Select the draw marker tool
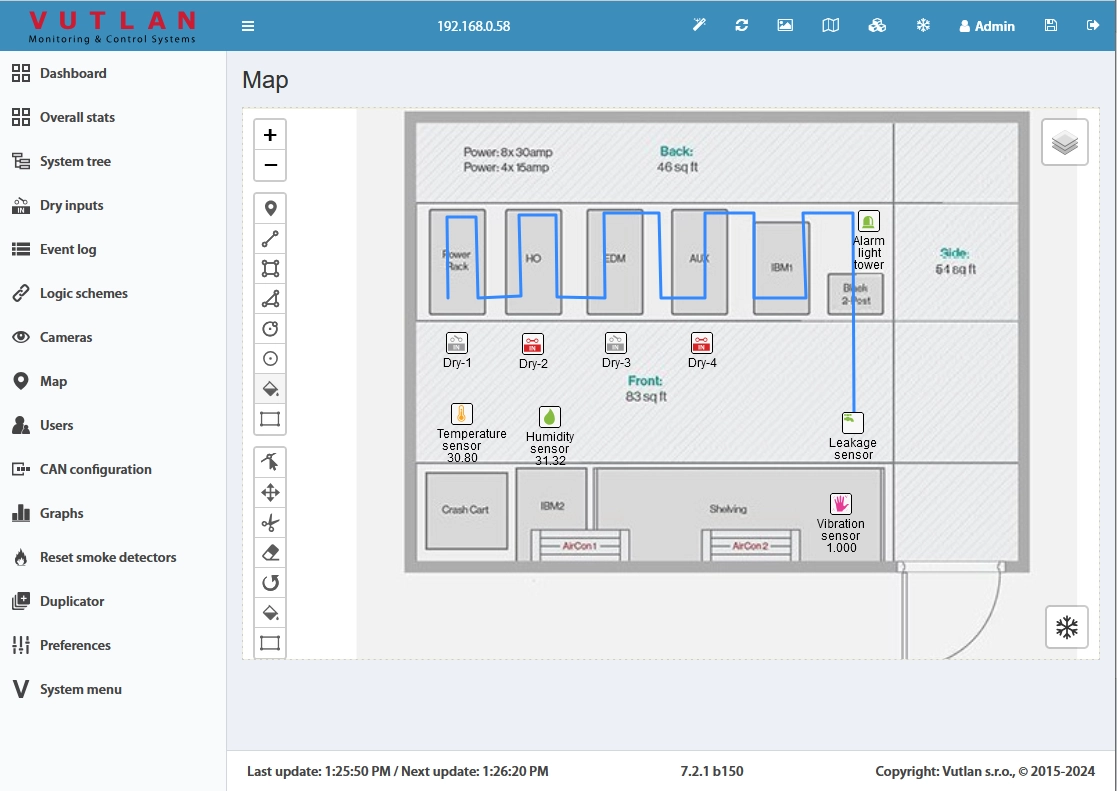 coord(270,209)
